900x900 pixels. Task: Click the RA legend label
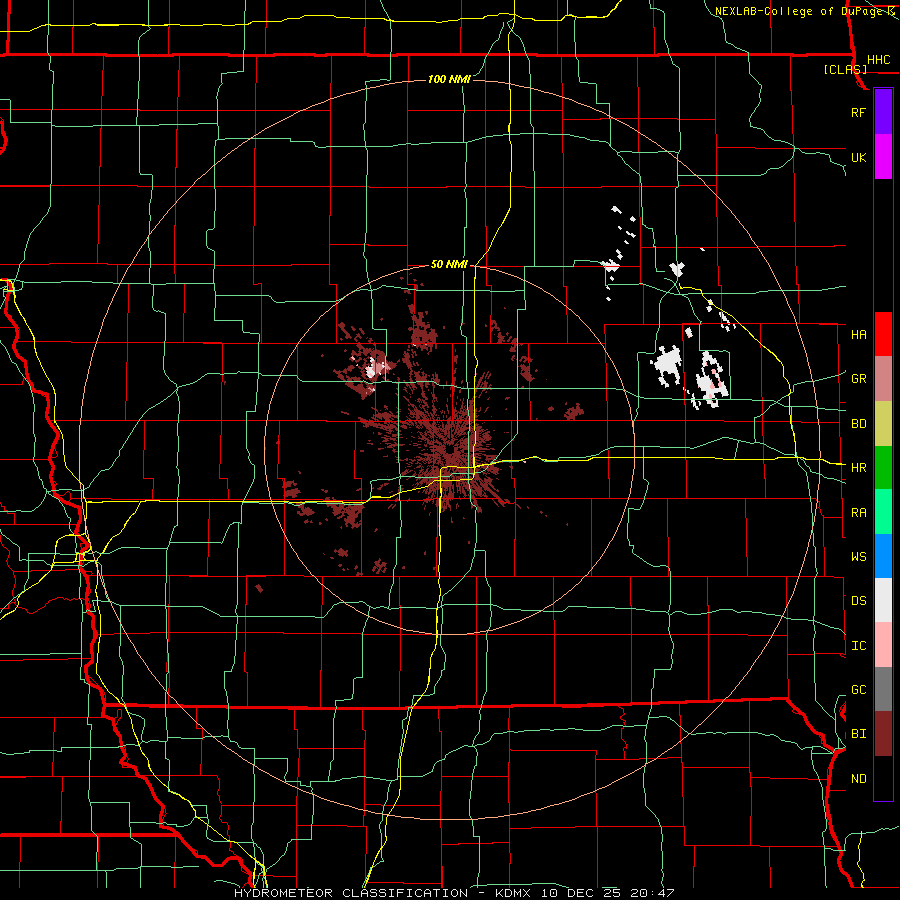858,513
